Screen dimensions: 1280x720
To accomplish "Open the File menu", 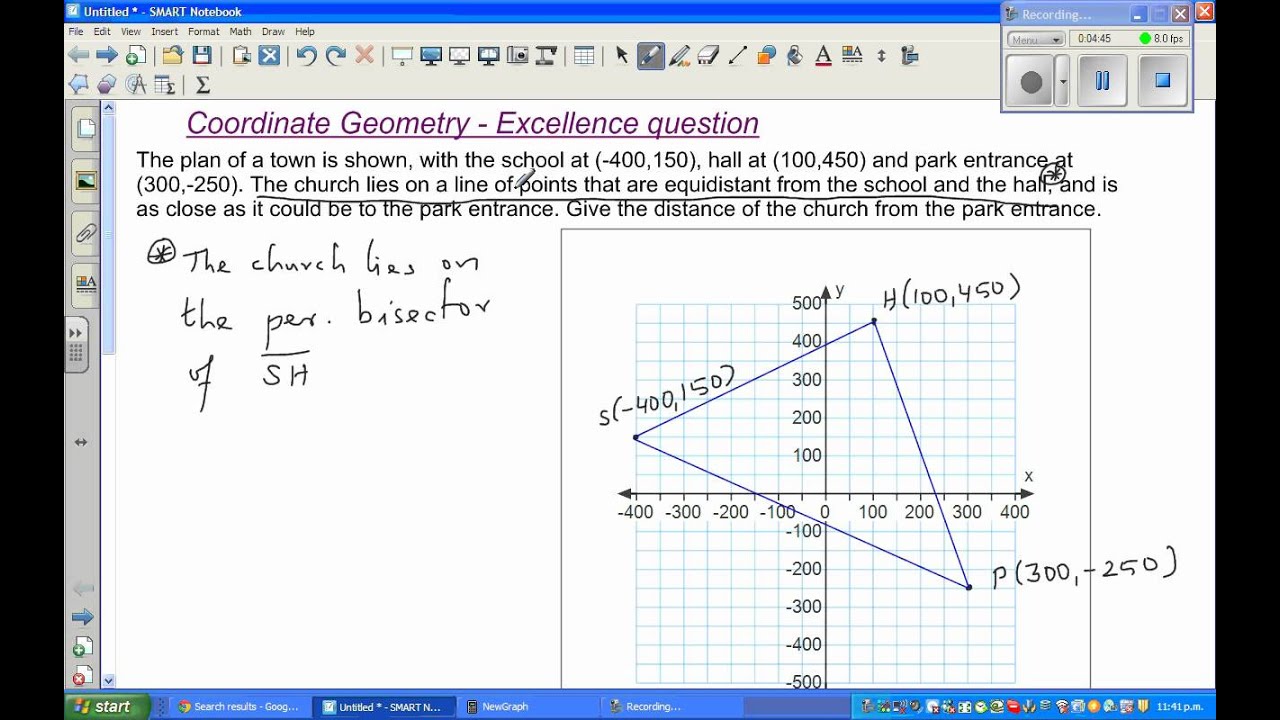I will [x=76, y=31].
